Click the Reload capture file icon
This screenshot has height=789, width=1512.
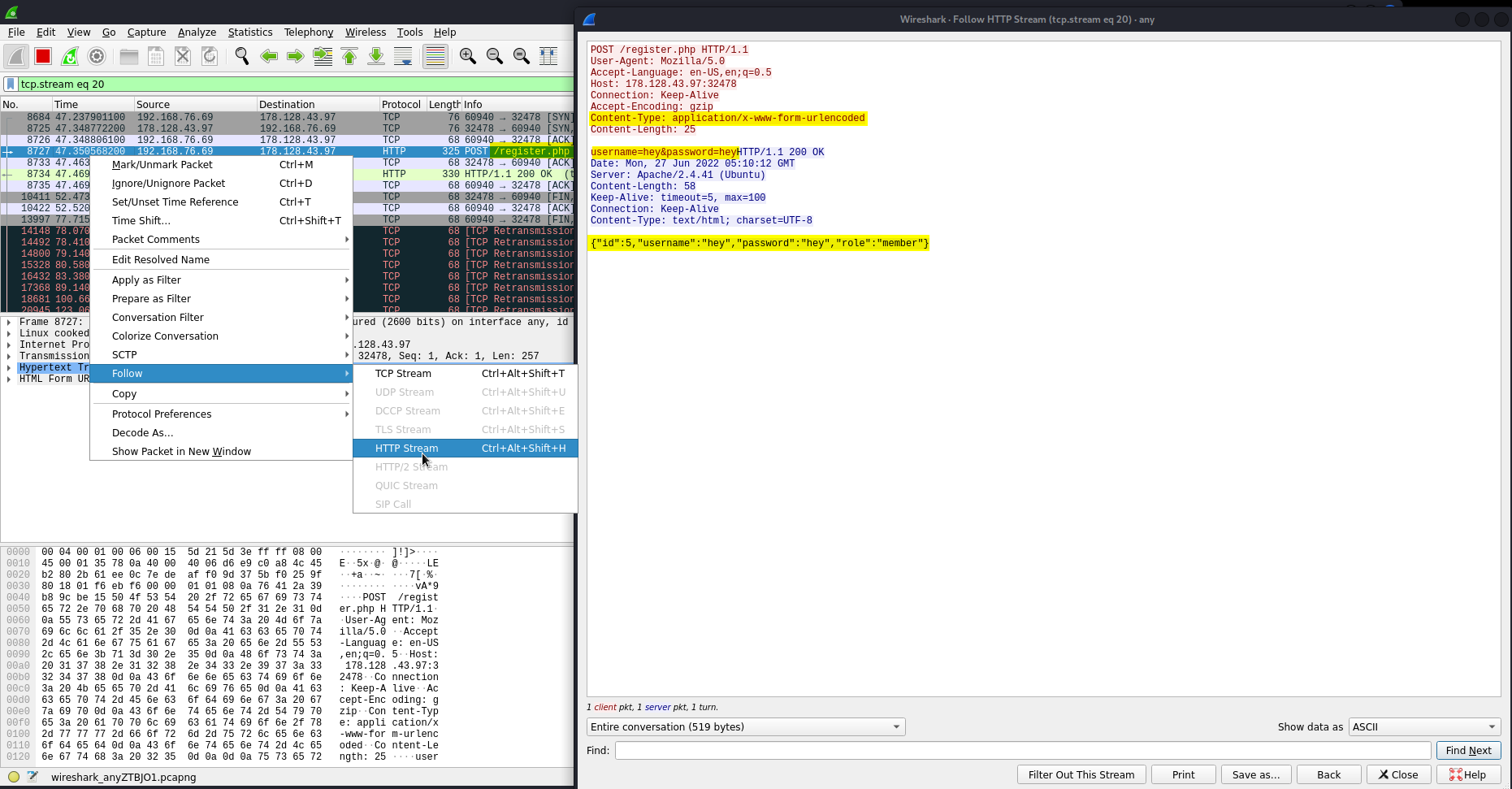(x=210, y=56)
